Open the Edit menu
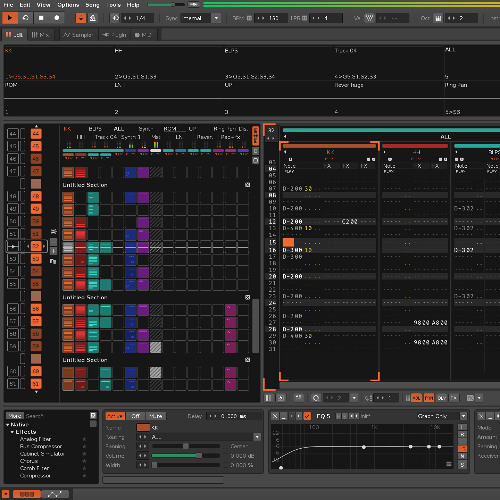The image size is (500, 500). click(25, 5)
